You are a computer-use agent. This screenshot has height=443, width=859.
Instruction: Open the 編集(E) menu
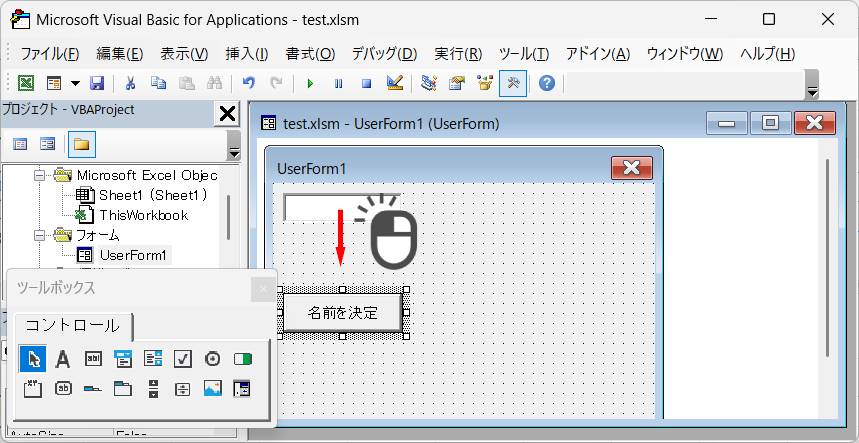[119, 54]
